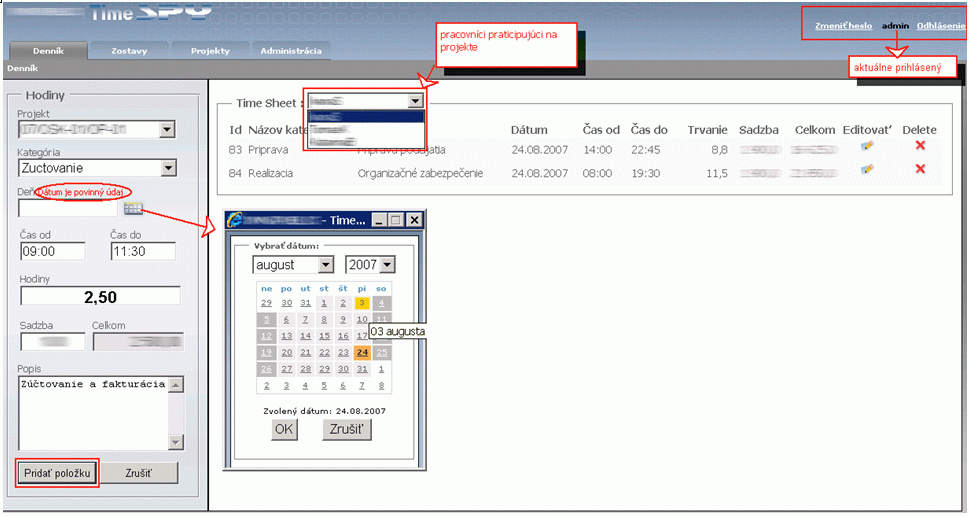Select August 3 in the calendar
The image size is (969, 516).
[362, 303]
